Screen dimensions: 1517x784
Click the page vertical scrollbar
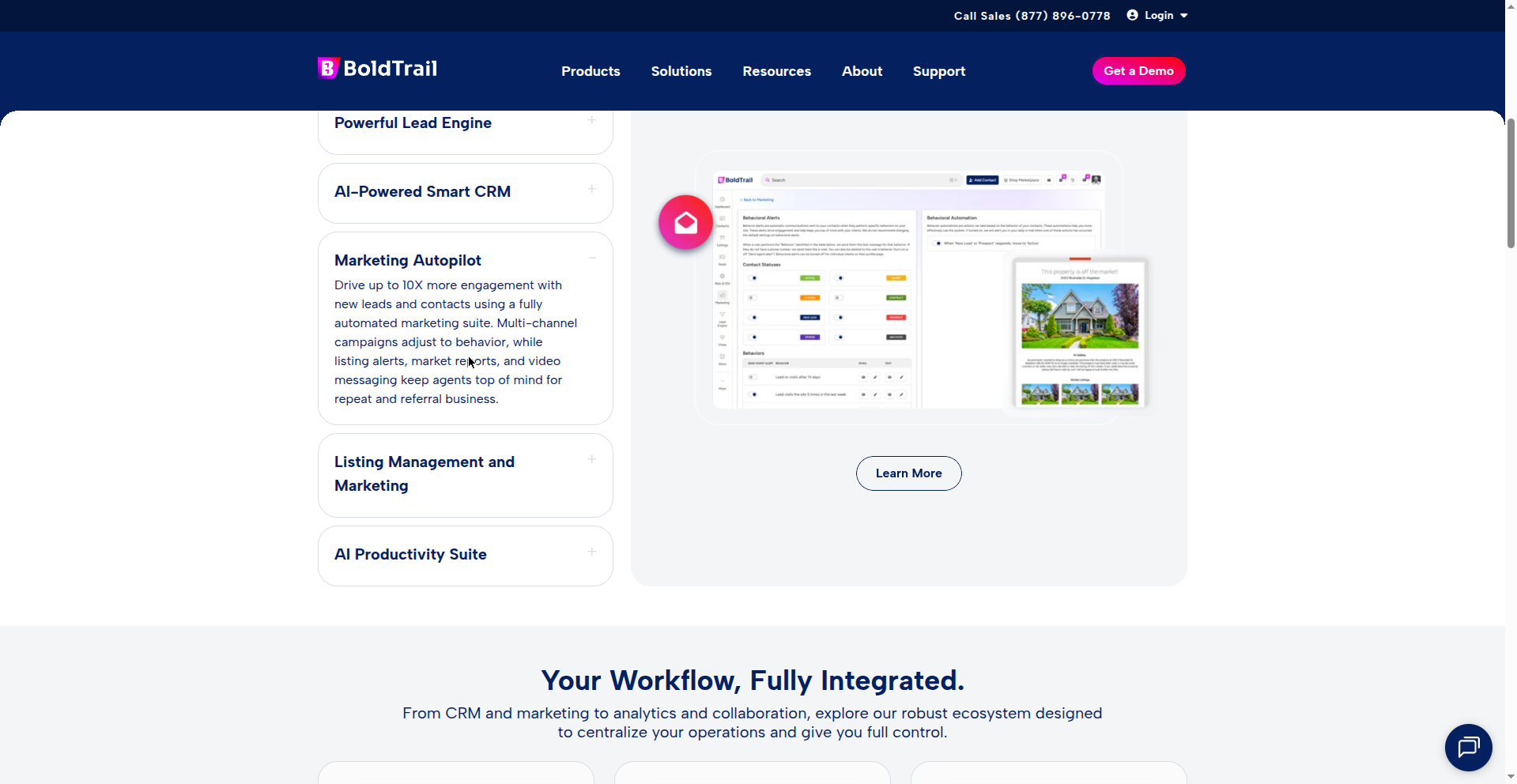click(1511, 183)
